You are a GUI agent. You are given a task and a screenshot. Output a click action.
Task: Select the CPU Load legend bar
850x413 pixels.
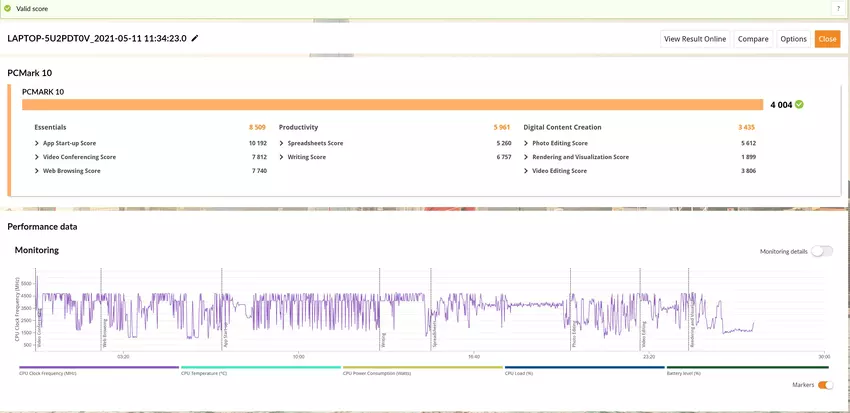(584, 368)
